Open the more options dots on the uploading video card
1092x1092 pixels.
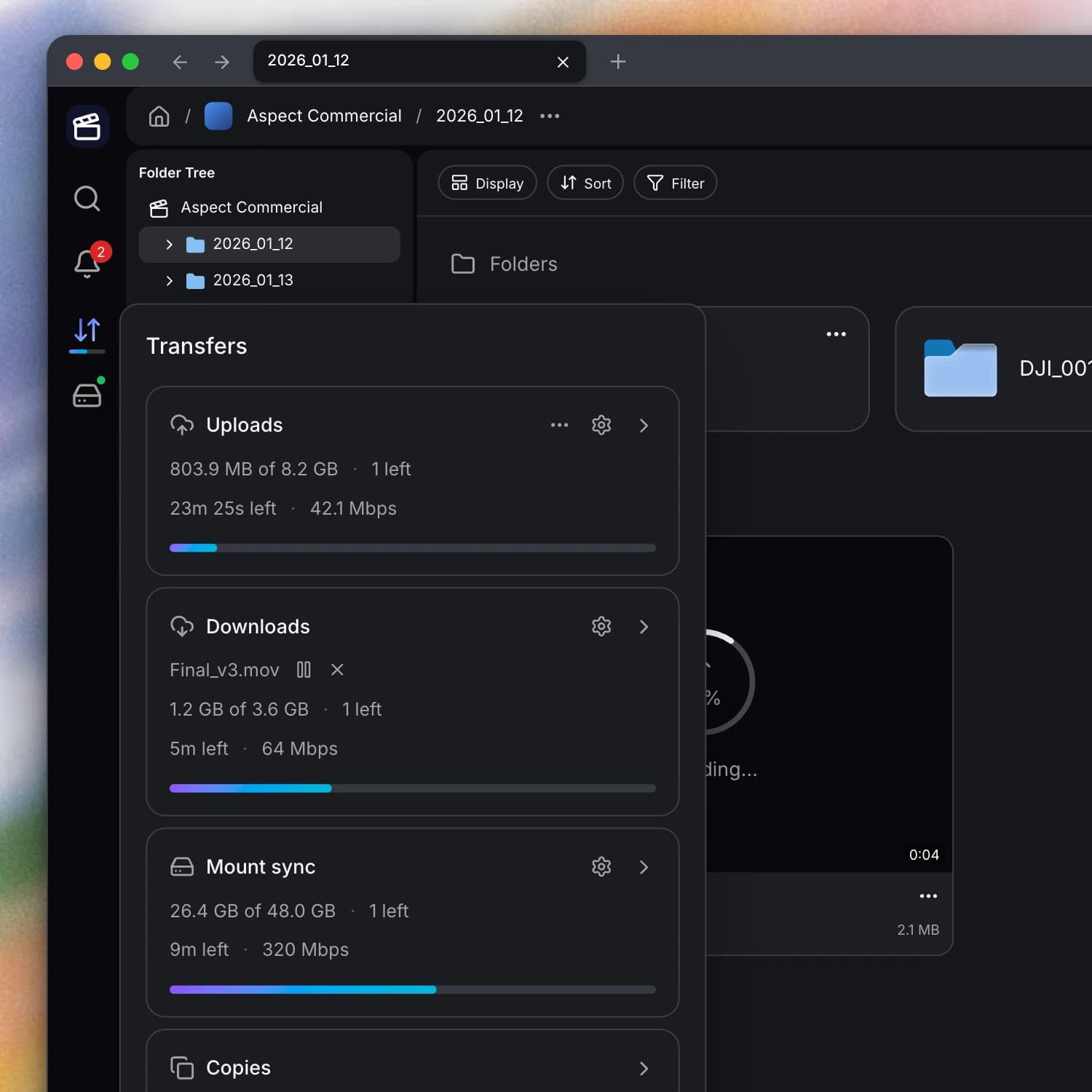tap(928, 896)
